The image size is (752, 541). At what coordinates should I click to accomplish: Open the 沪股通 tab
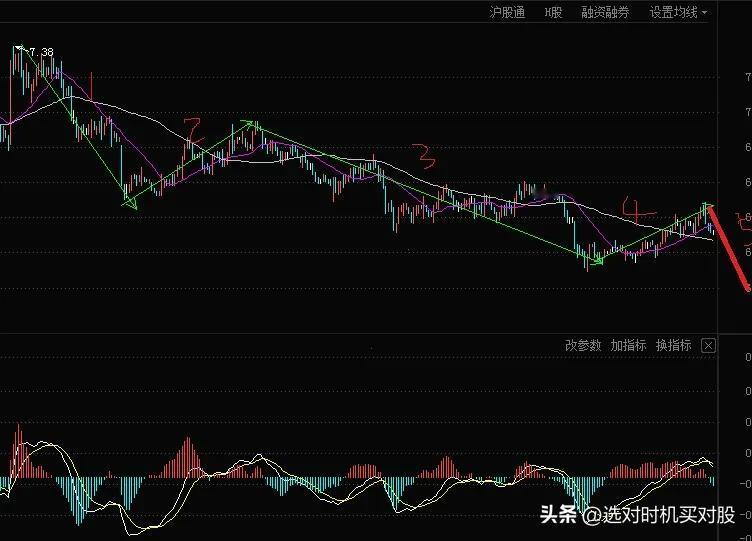507,12
